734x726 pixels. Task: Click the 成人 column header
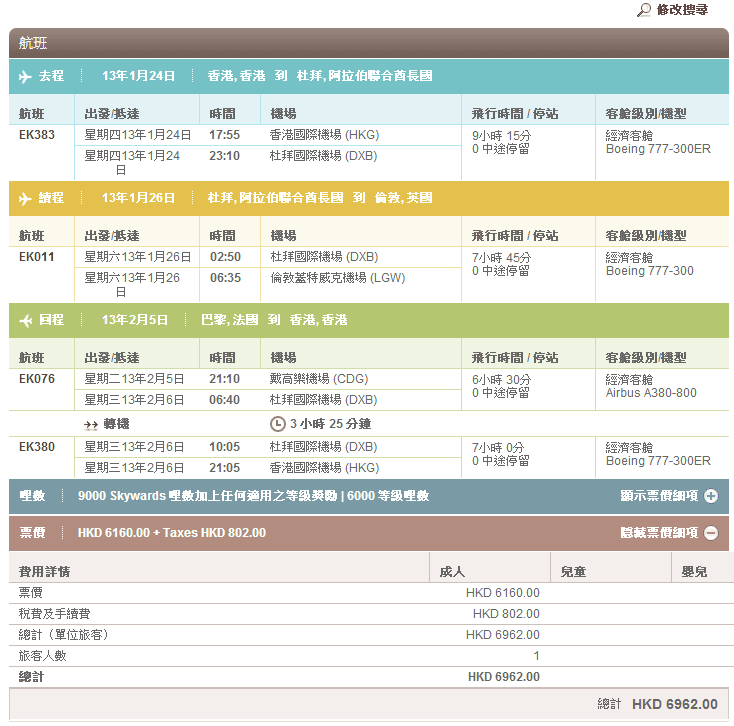(x=452, y=571)
